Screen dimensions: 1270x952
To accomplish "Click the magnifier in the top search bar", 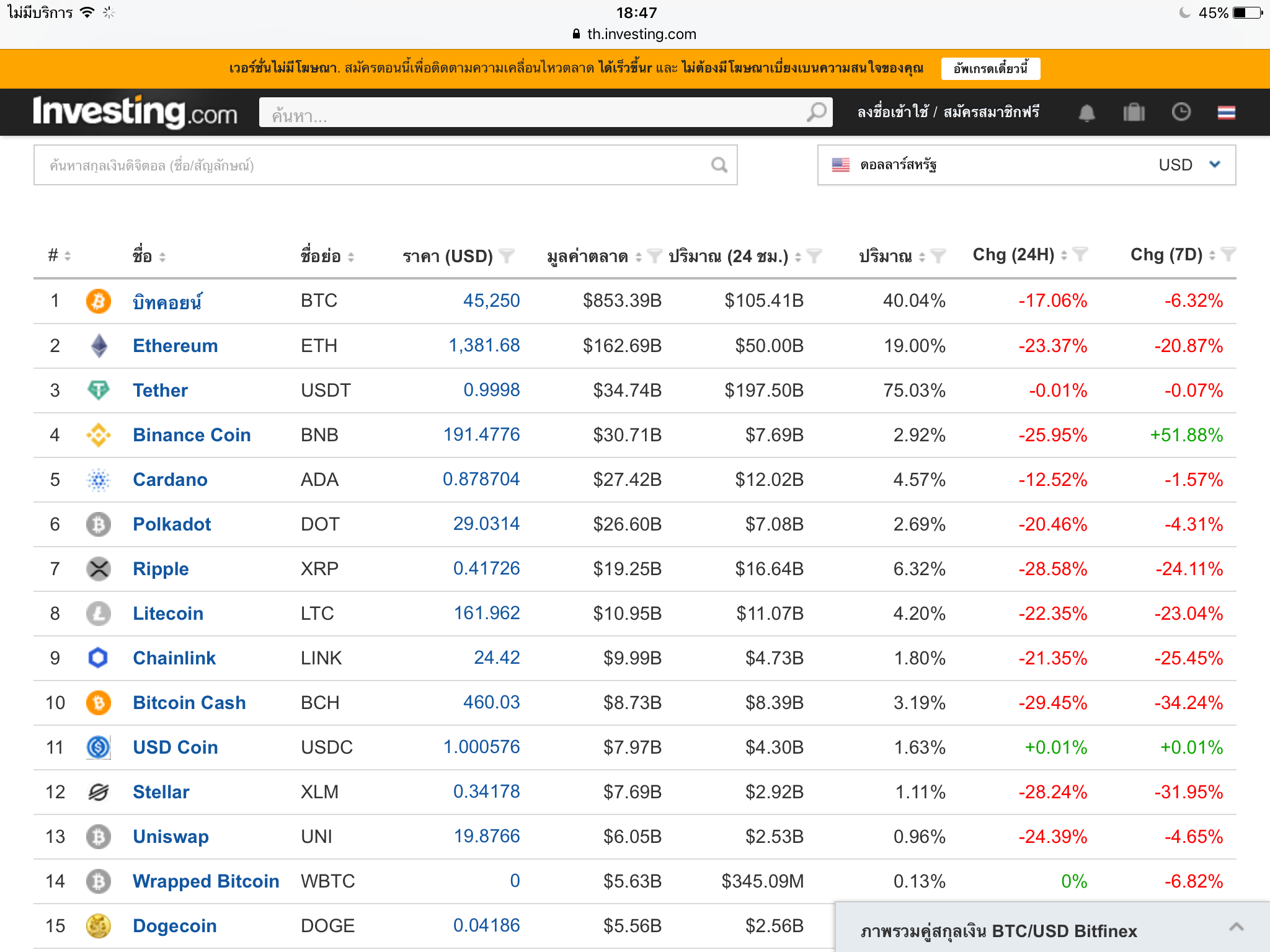I will coord(817,112).
